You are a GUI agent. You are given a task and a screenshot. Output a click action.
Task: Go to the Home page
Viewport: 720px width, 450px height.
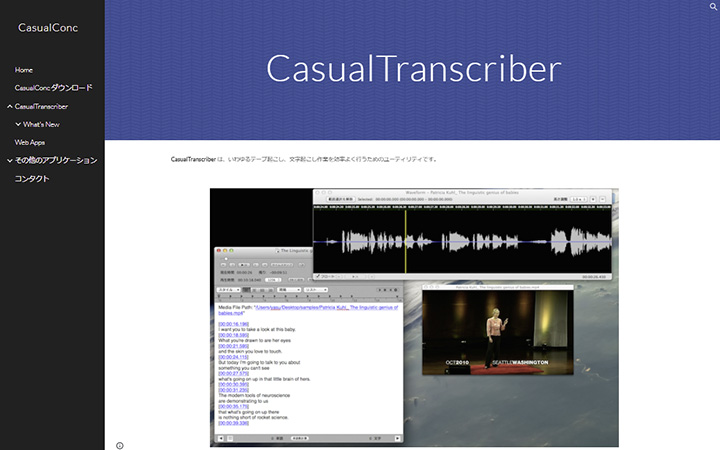click(x=23, y=70)
